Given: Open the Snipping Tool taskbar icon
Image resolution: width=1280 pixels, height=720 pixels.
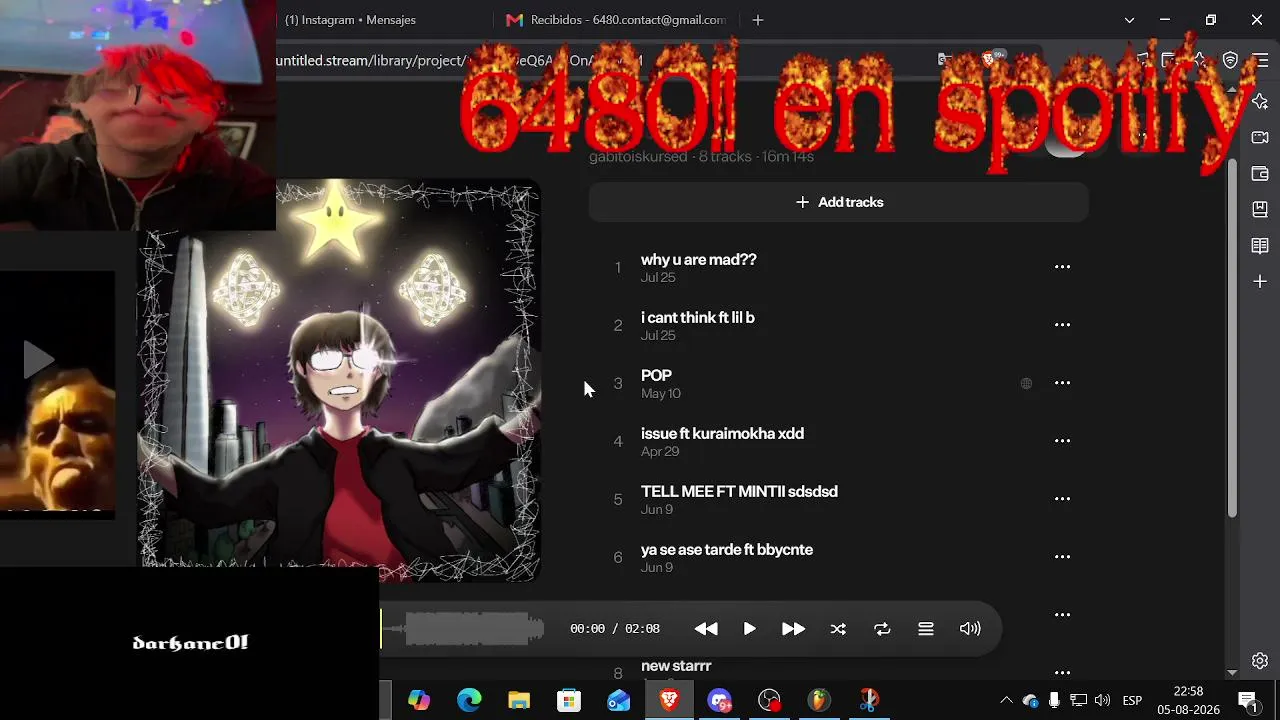Looking at the screenshot, I should [869, 701].
